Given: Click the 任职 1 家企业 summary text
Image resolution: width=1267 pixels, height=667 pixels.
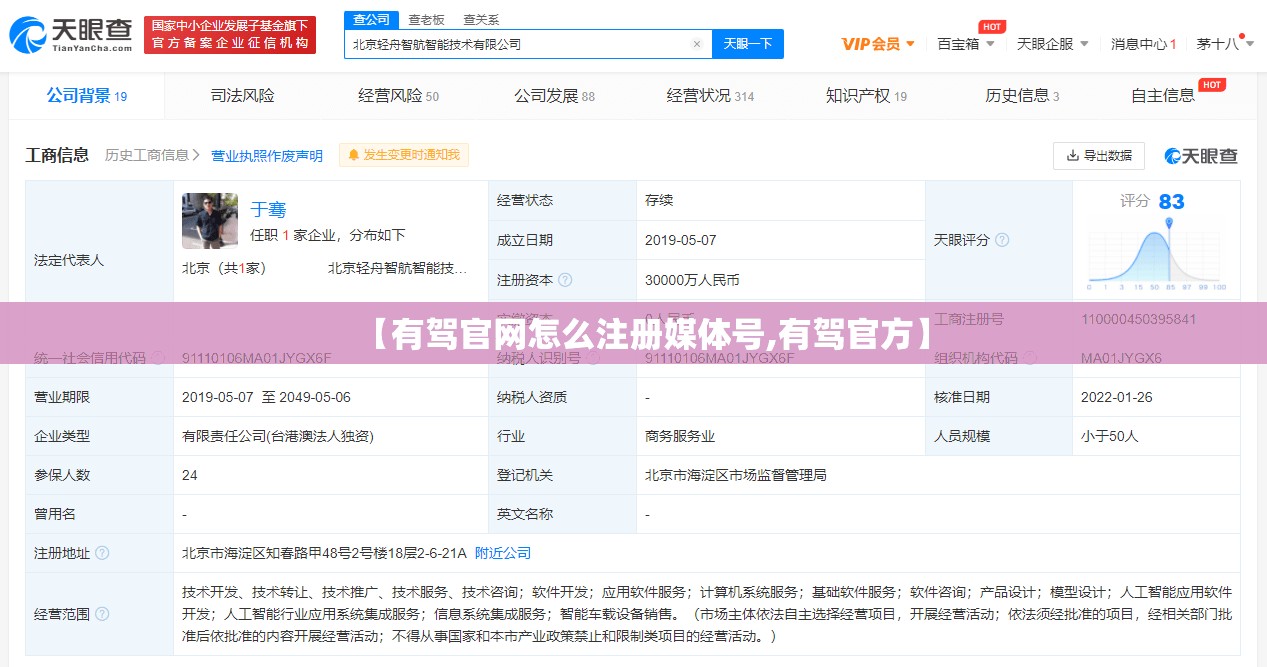Looking at the screenshot, I should pyautogui.click(x=328, y=235).
